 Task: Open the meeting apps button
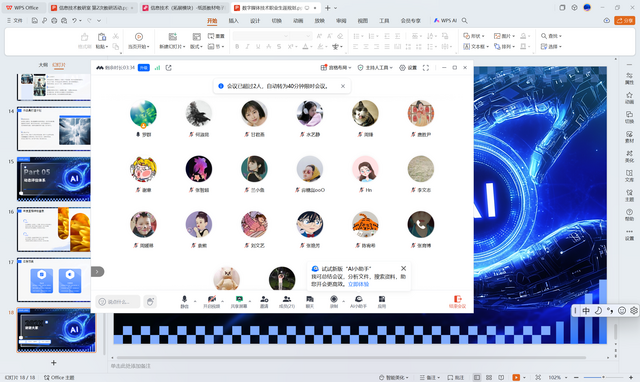click(x=382, y=301)
